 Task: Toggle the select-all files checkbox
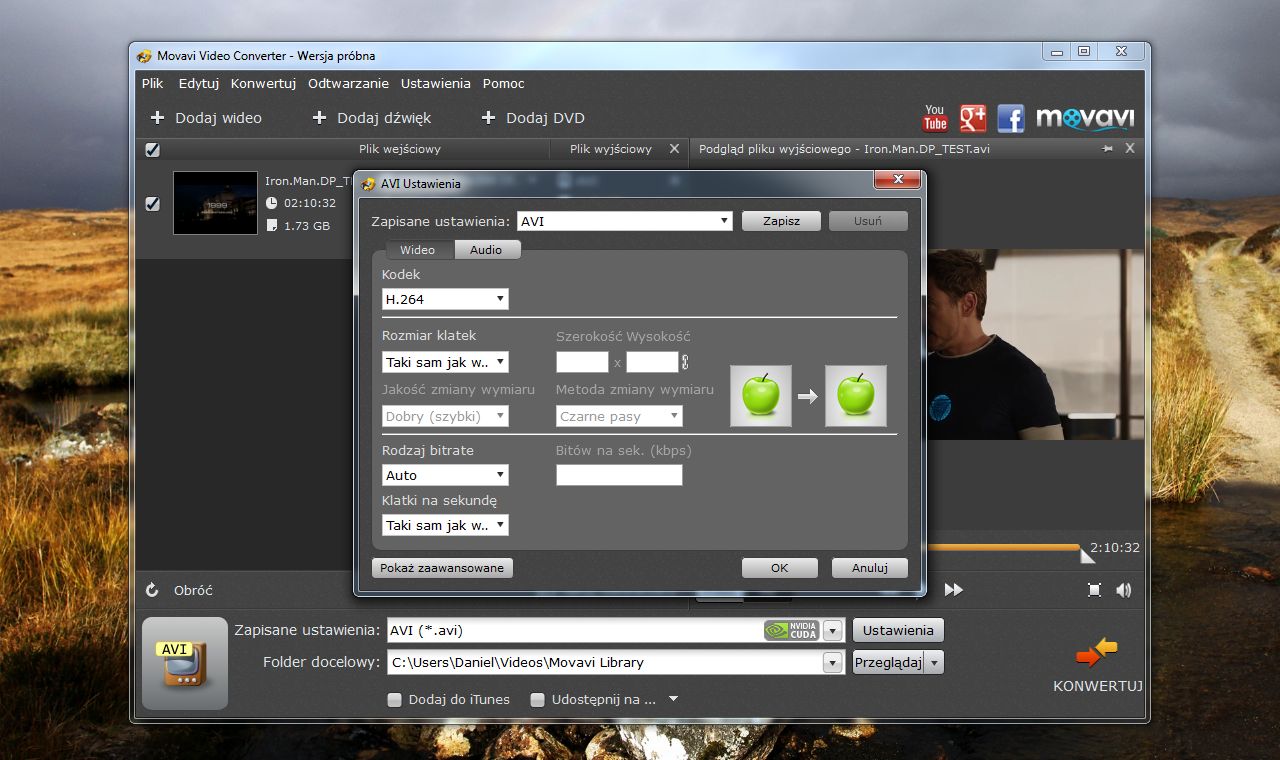[152, 150]
